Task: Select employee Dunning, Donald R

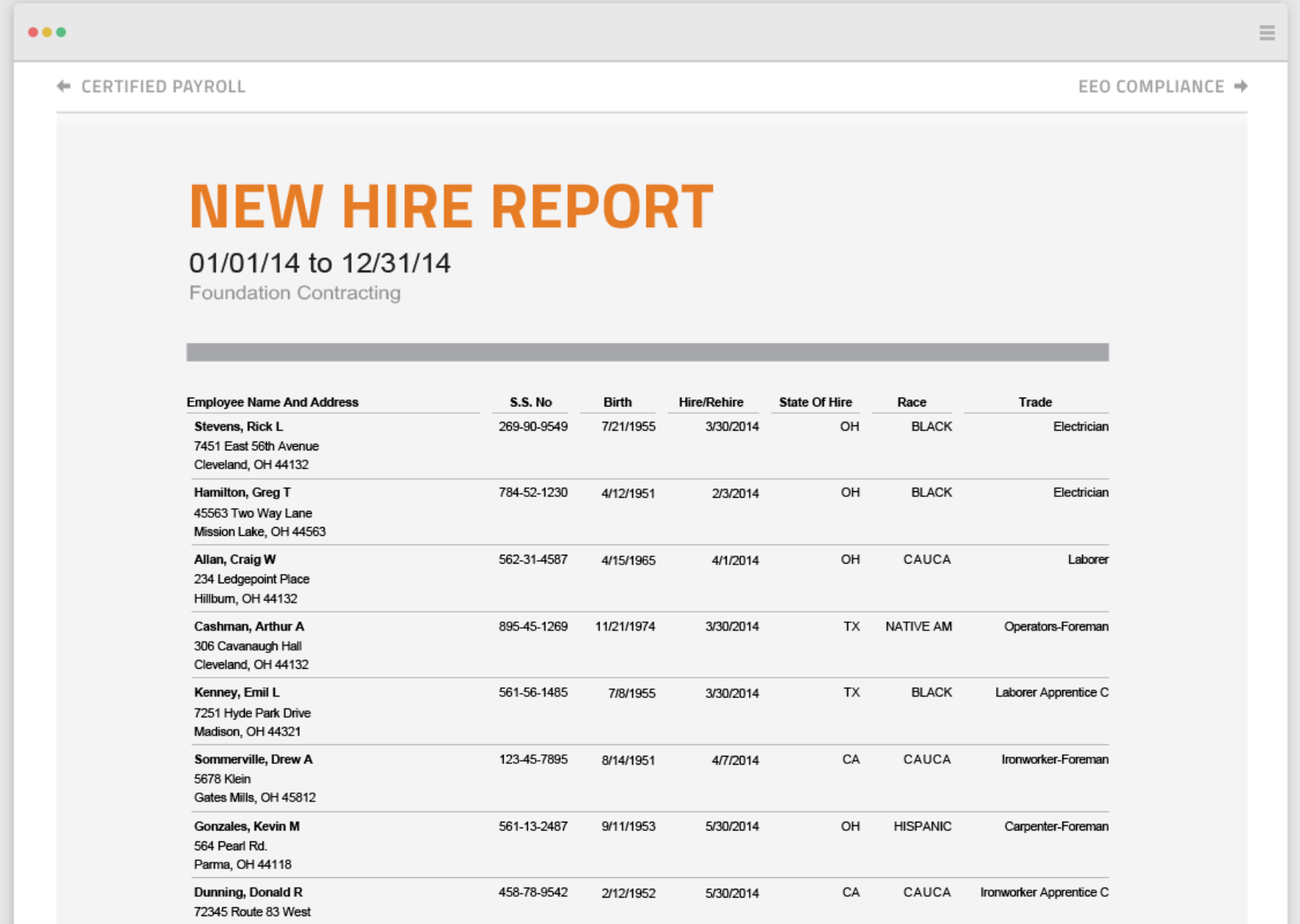Action: coord(248,892)
